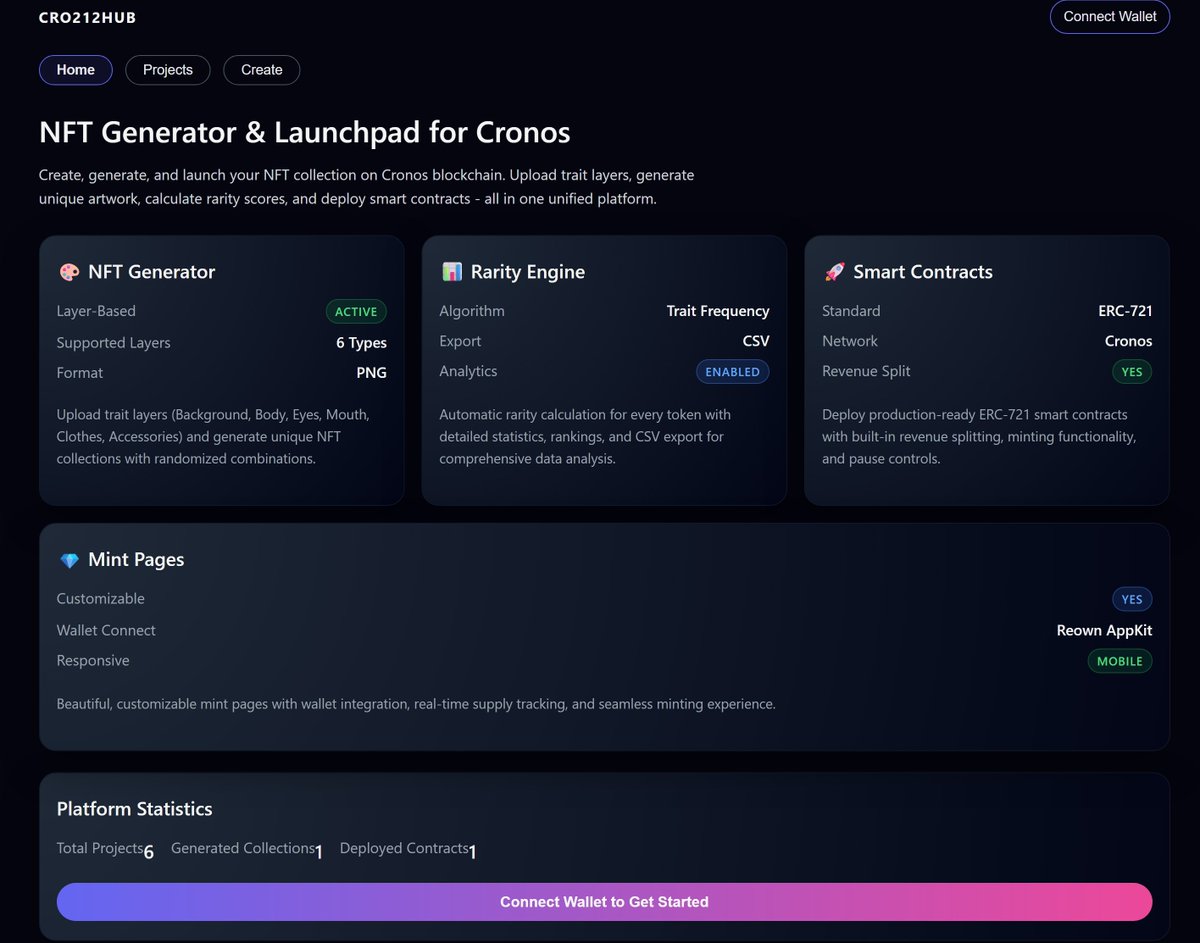Click the number 1 after Generated Collections
This screenshot has height=943, width=1200.
[x=319, y=852]
